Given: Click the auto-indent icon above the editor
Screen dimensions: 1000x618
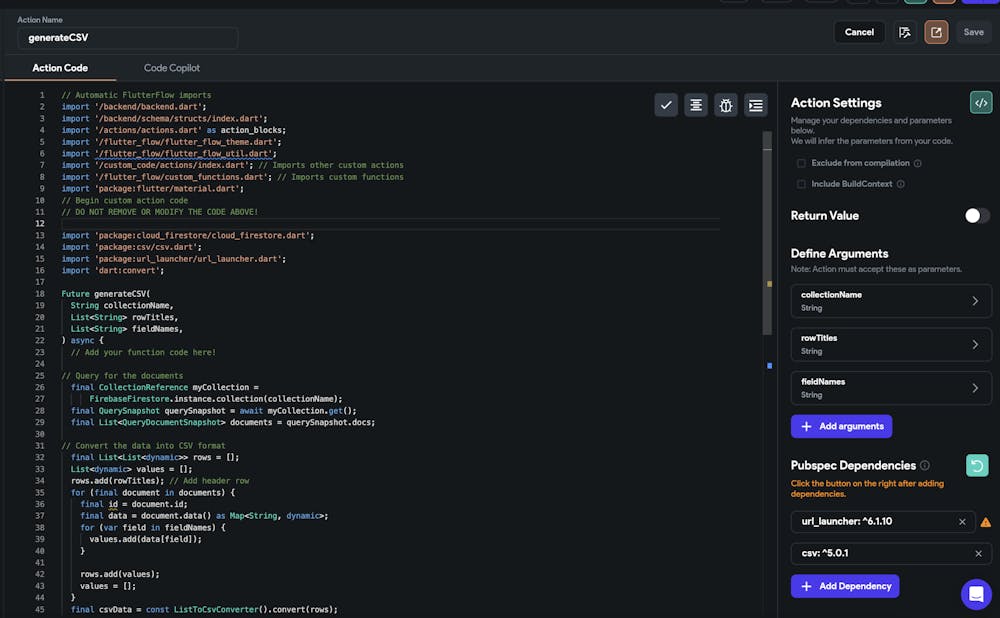Looking at the screenshot, I should (x=756, y=104).
